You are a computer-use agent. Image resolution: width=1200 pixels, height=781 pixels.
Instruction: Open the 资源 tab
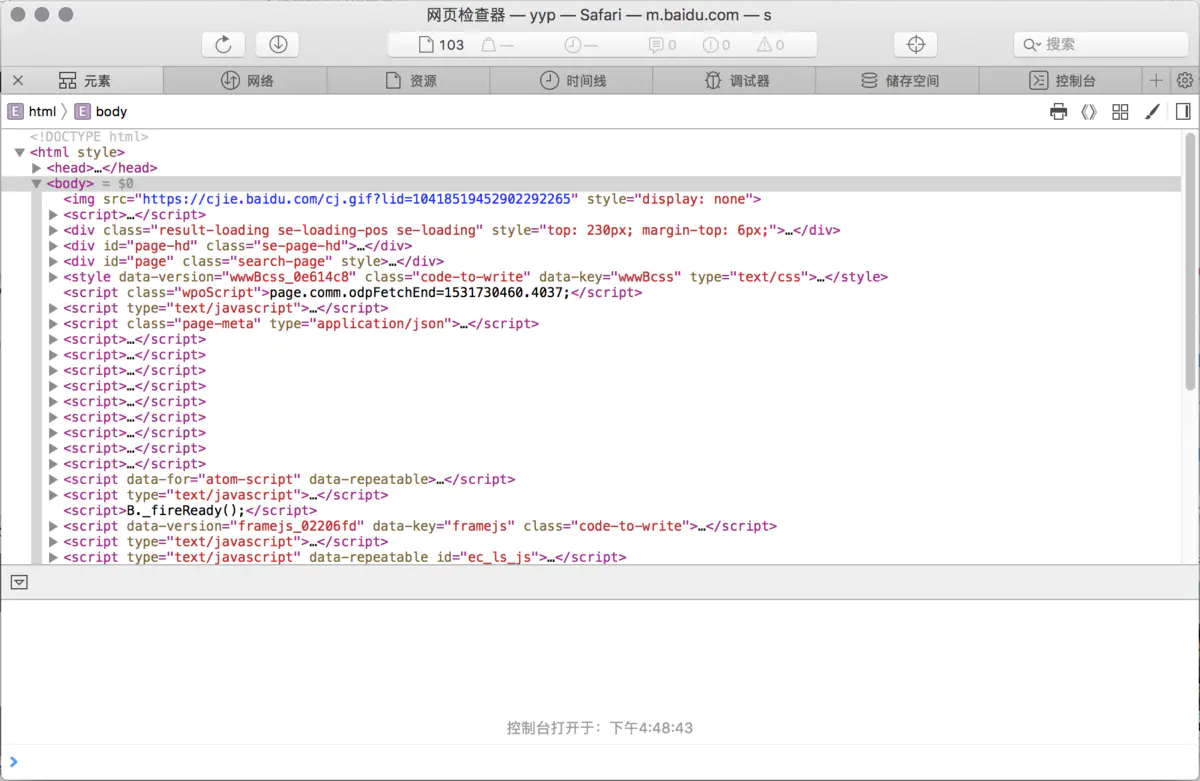coord(408,81)
